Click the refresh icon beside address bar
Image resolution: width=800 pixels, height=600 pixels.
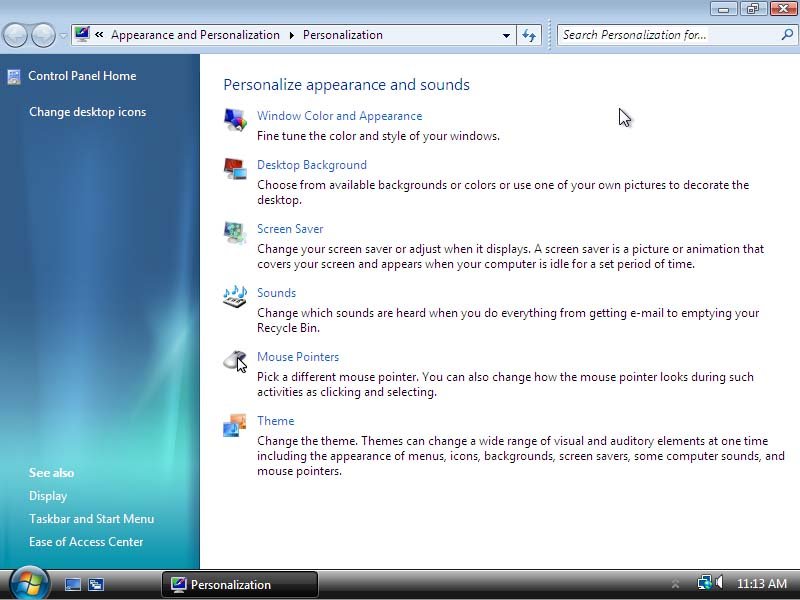(x=529, y=35)
